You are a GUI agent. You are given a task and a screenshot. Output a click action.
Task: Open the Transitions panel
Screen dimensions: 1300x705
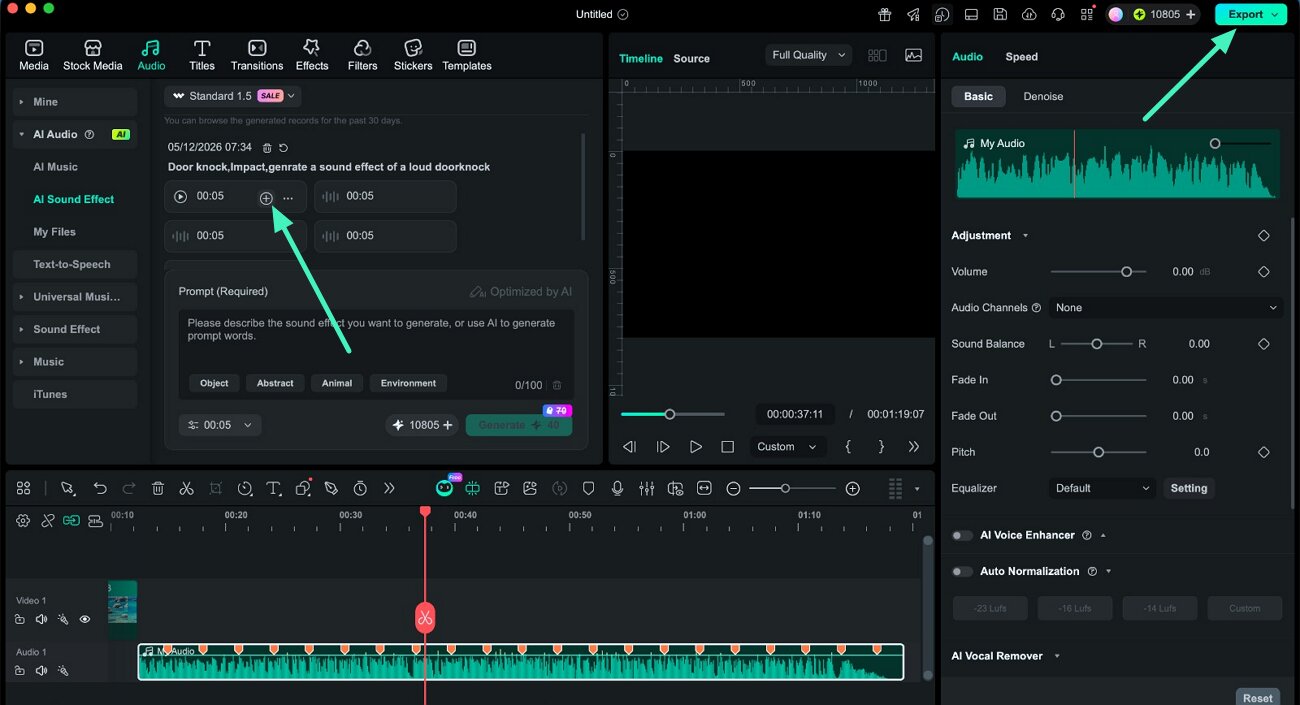(257, 55)
